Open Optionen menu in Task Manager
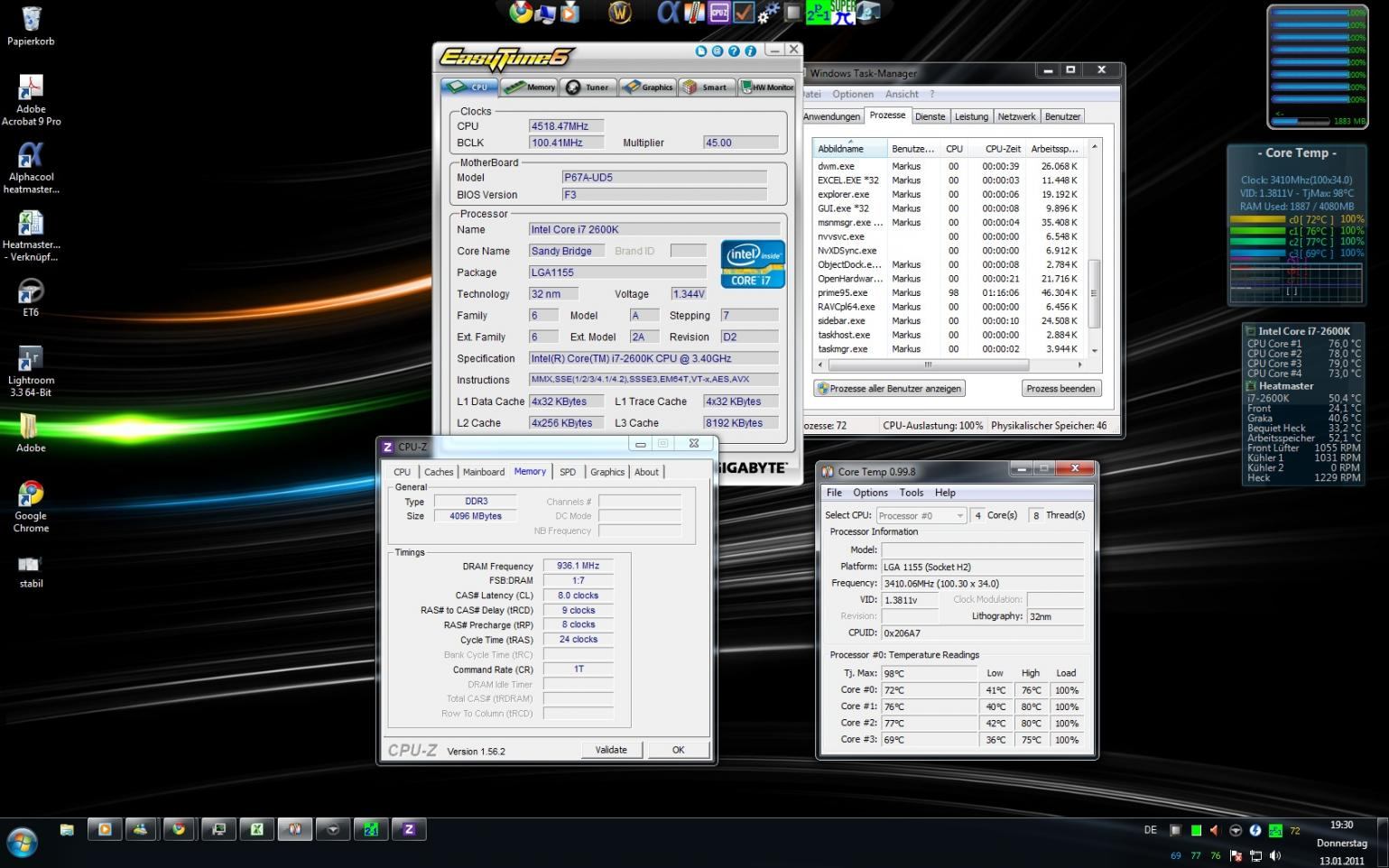Image resolution: width=1389 pixels, height=868 pixels. pyautogui.click(x=853, y=94)
